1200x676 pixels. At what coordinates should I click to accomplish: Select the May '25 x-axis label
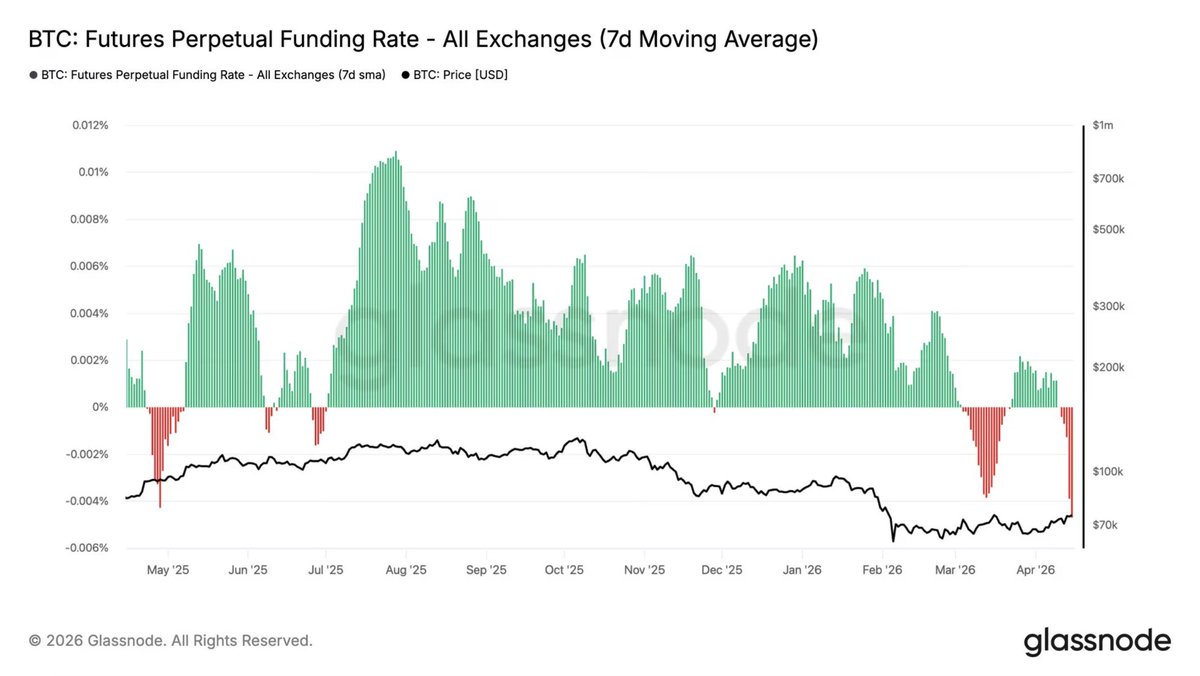pos(168,570)
